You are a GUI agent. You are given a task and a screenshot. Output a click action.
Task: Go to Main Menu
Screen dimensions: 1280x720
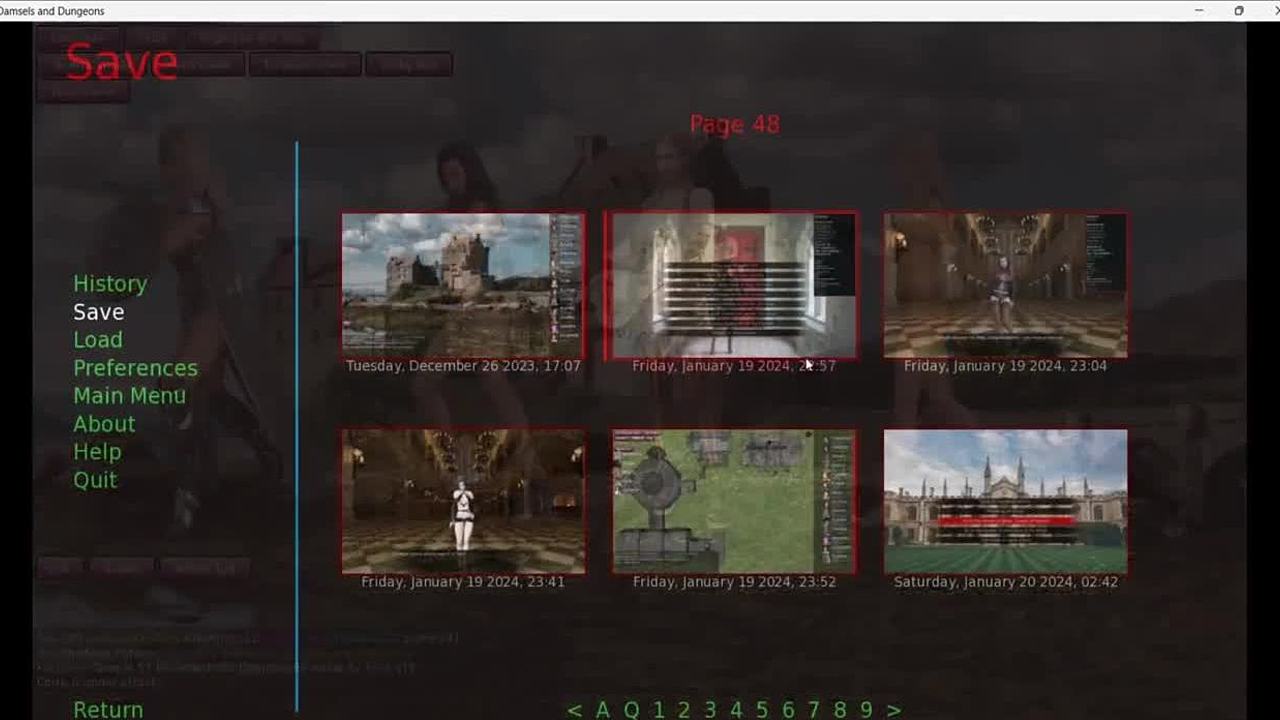pyautogui.click(x=129, y=396)
